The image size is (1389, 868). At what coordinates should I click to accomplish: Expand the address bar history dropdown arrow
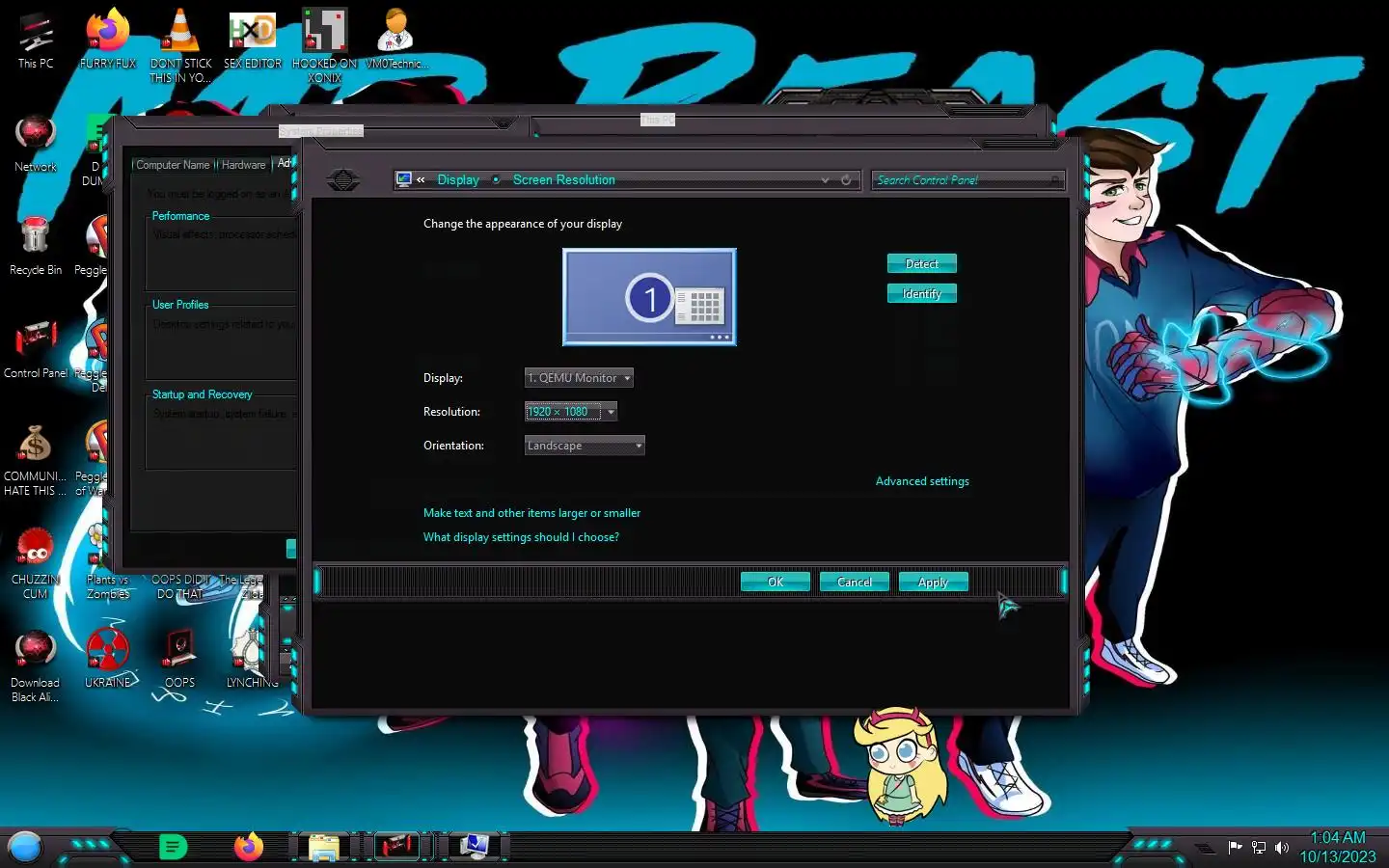825,180
